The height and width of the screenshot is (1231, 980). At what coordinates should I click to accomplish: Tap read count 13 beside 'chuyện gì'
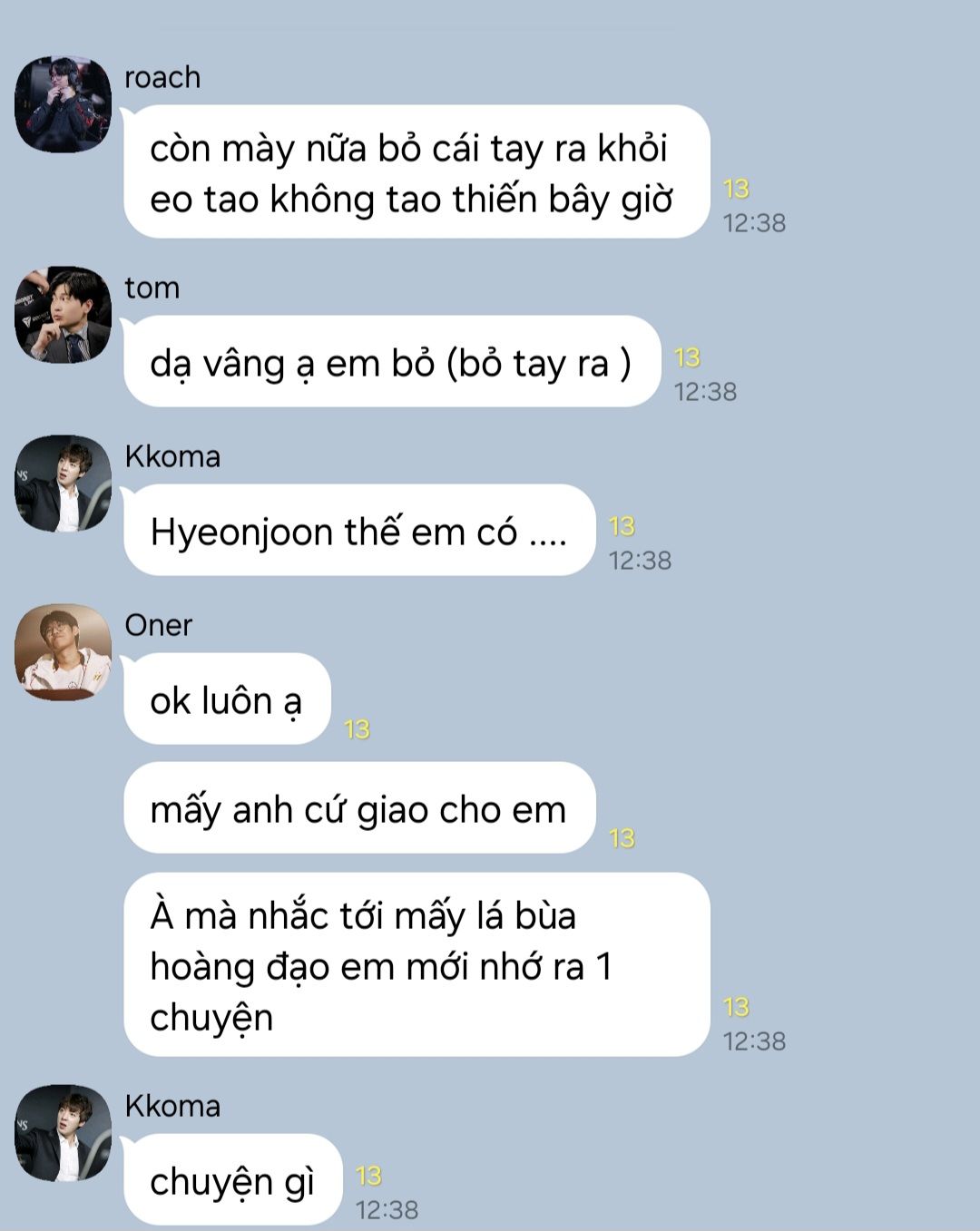[x=368, y=1176]
